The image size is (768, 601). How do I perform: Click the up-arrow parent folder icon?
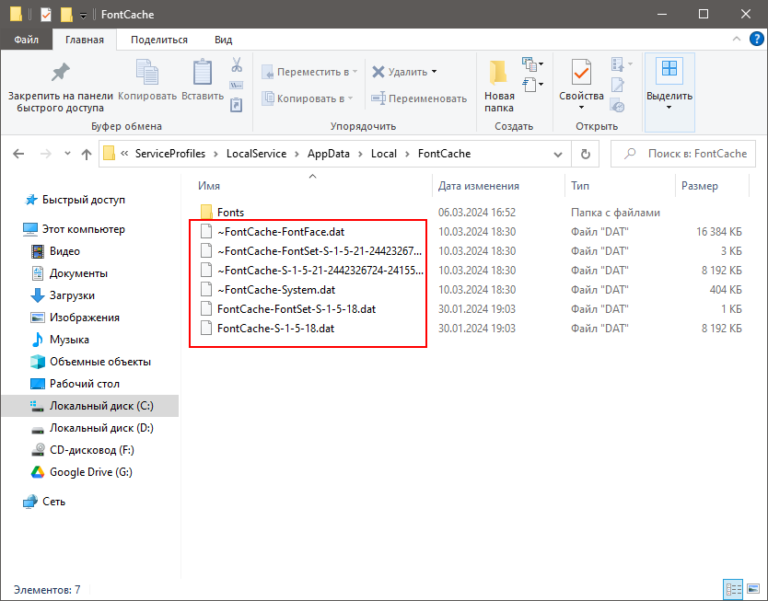pyautogui.click(x=84, y=154)
